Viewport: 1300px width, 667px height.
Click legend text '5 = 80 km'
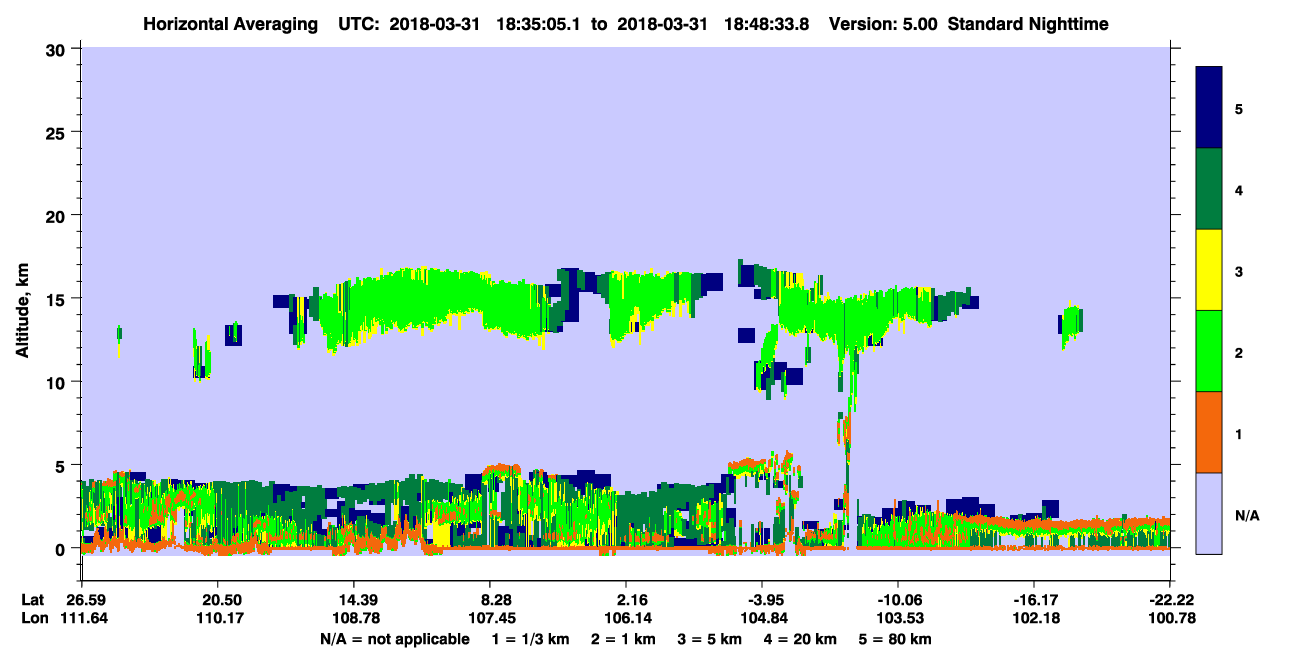point(895,639)
